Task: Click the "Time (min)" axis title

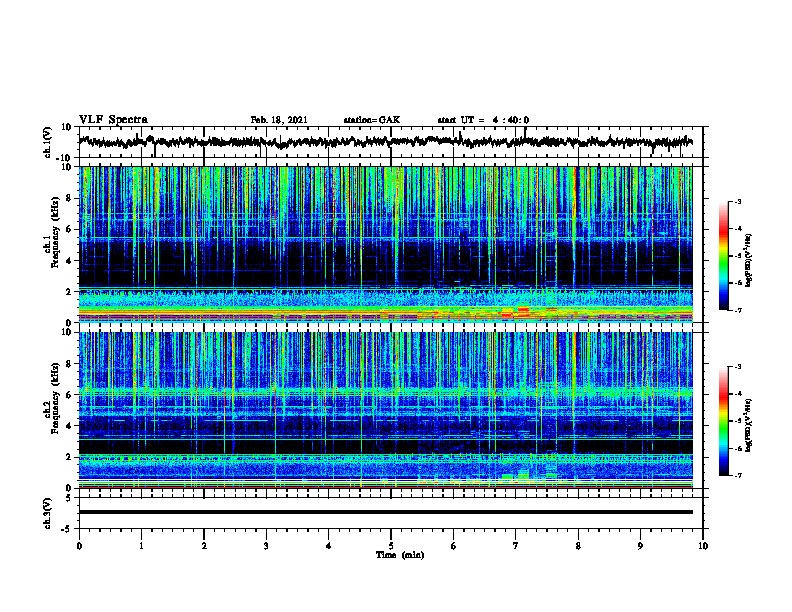Action: tap(400, 555)
